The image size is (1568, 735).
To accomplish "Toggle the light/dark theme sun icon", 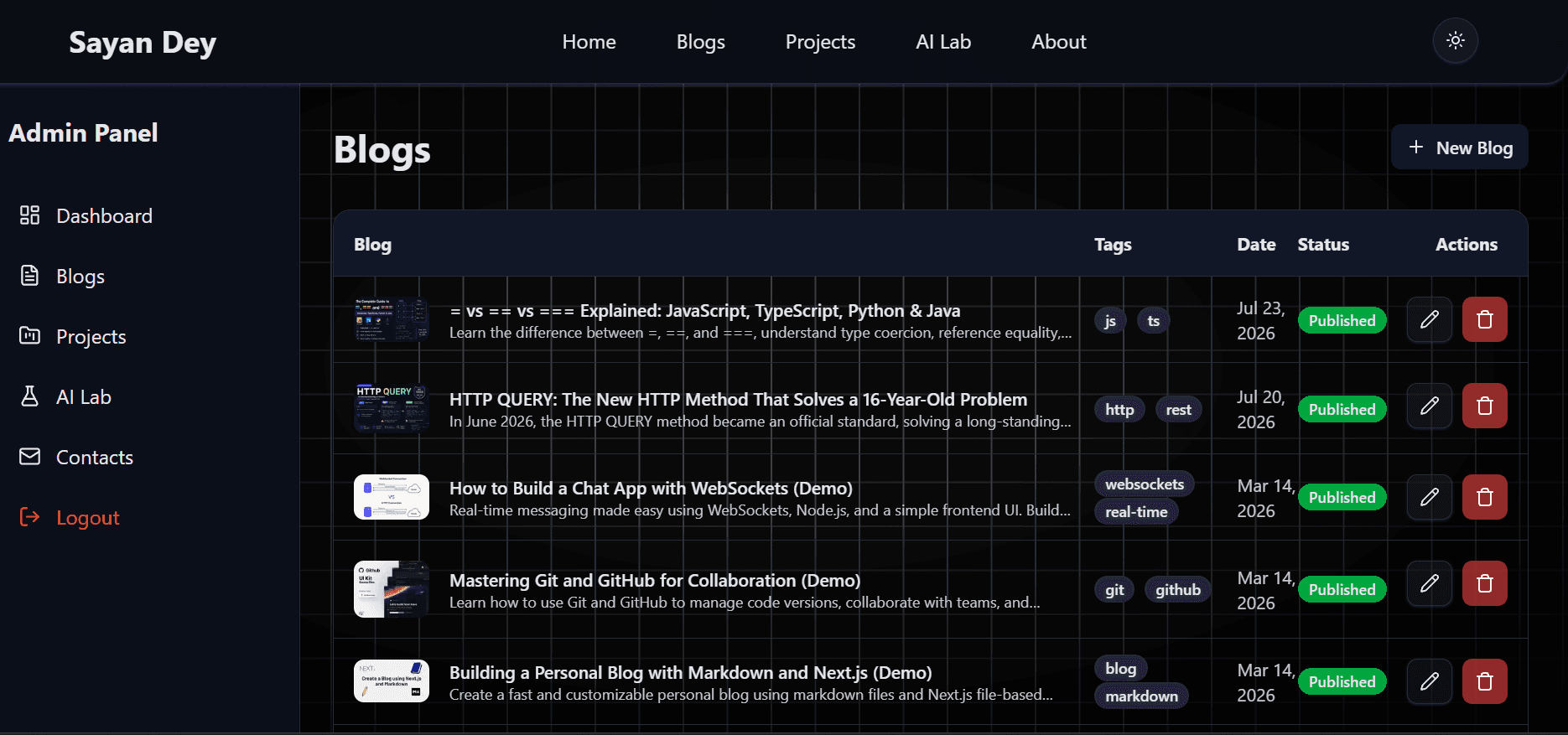I will [x=1455, y=41].
